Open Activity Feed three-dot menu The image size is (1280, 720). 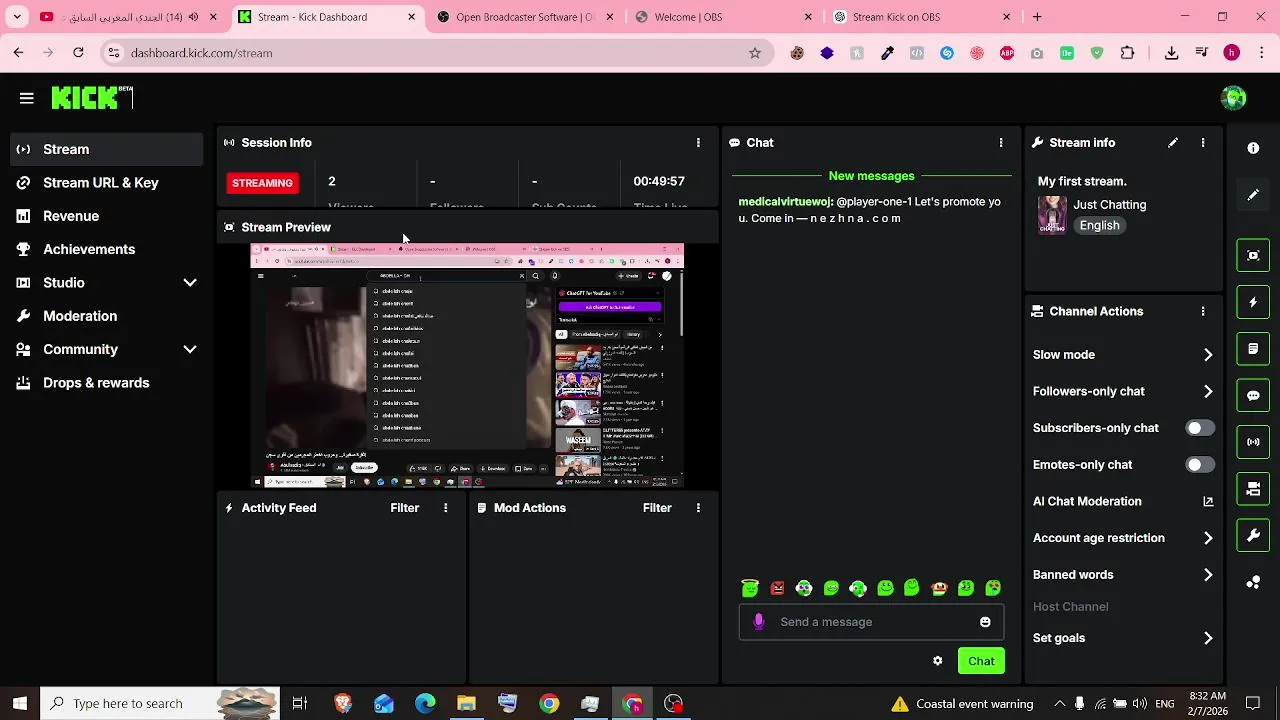click(x=446, y=508)
